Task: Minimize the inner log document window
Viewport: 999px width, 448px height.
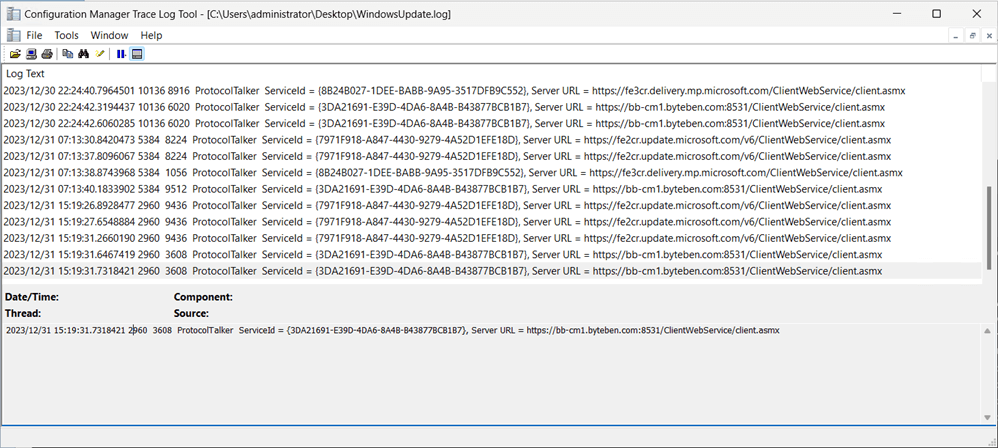Action: point(956,36)
